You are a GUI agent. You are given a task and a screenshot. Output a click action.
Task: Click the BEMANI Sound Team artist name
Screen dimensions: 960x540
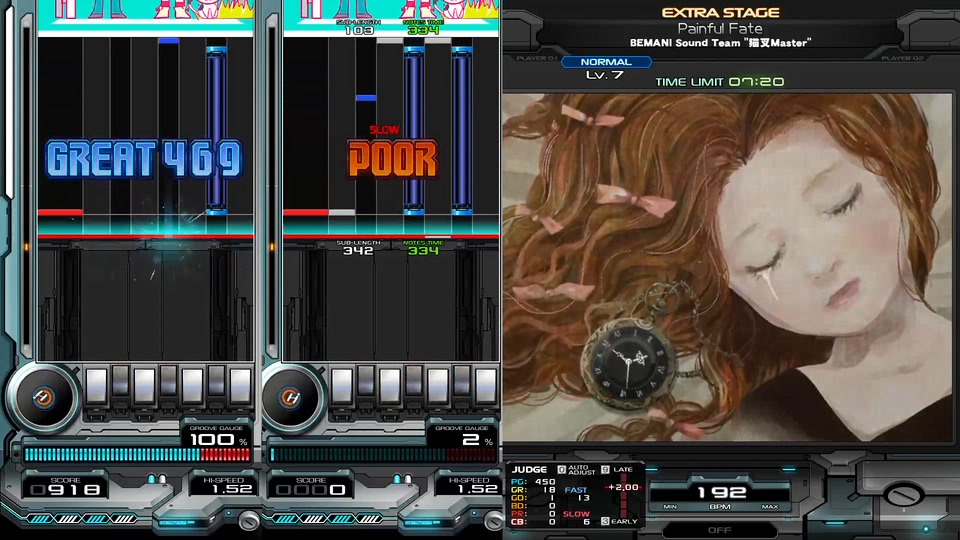(x=720, y=43)
